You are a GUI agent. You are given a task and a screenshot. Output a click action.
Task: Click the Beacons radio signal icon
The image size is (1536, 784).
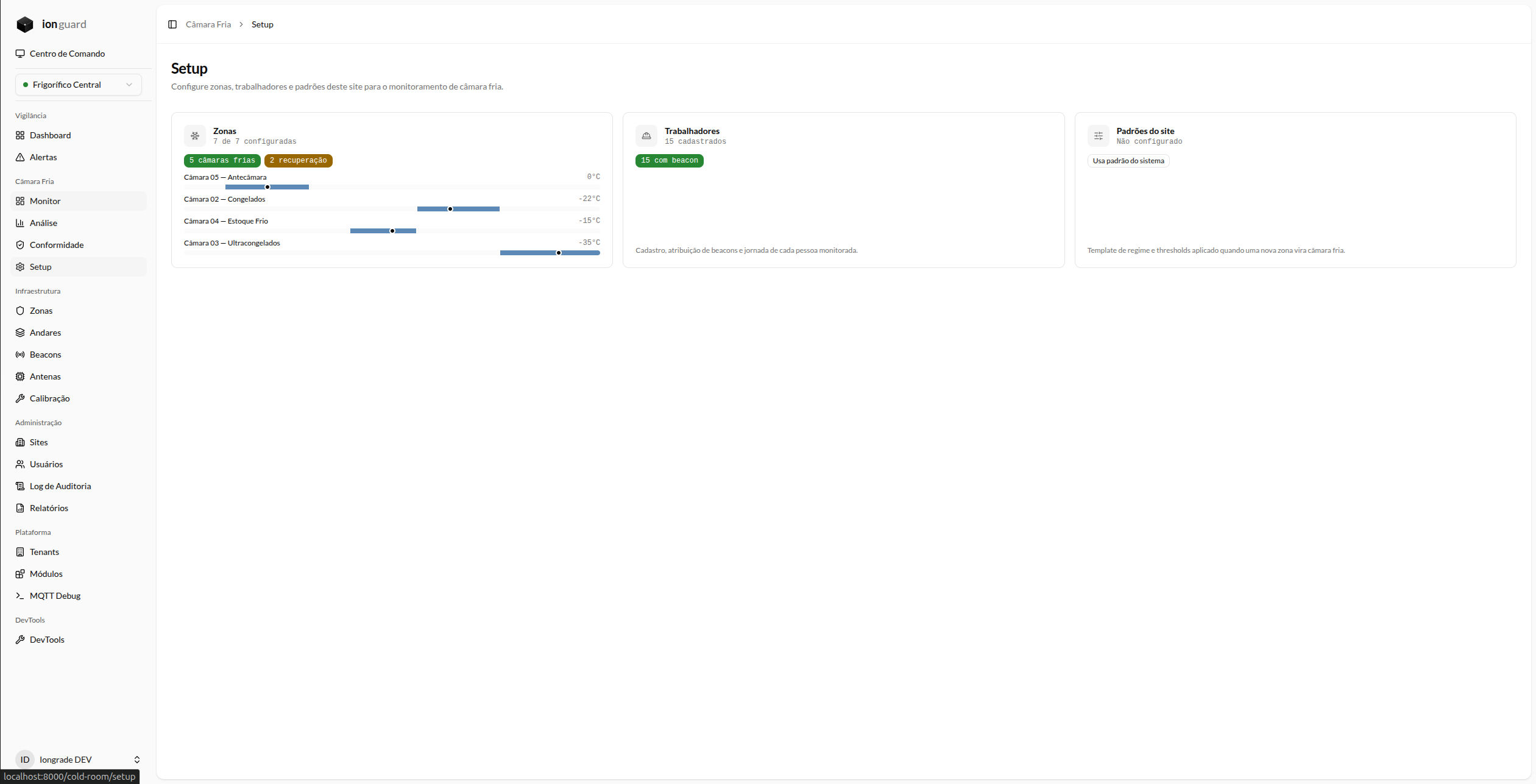pos(20,355)
